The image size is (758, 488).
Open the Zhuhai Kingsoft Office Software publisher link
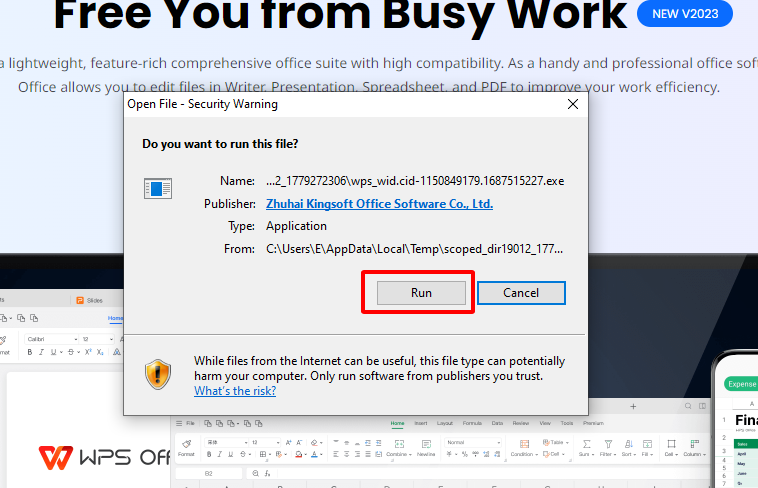[x=379, y=204]
